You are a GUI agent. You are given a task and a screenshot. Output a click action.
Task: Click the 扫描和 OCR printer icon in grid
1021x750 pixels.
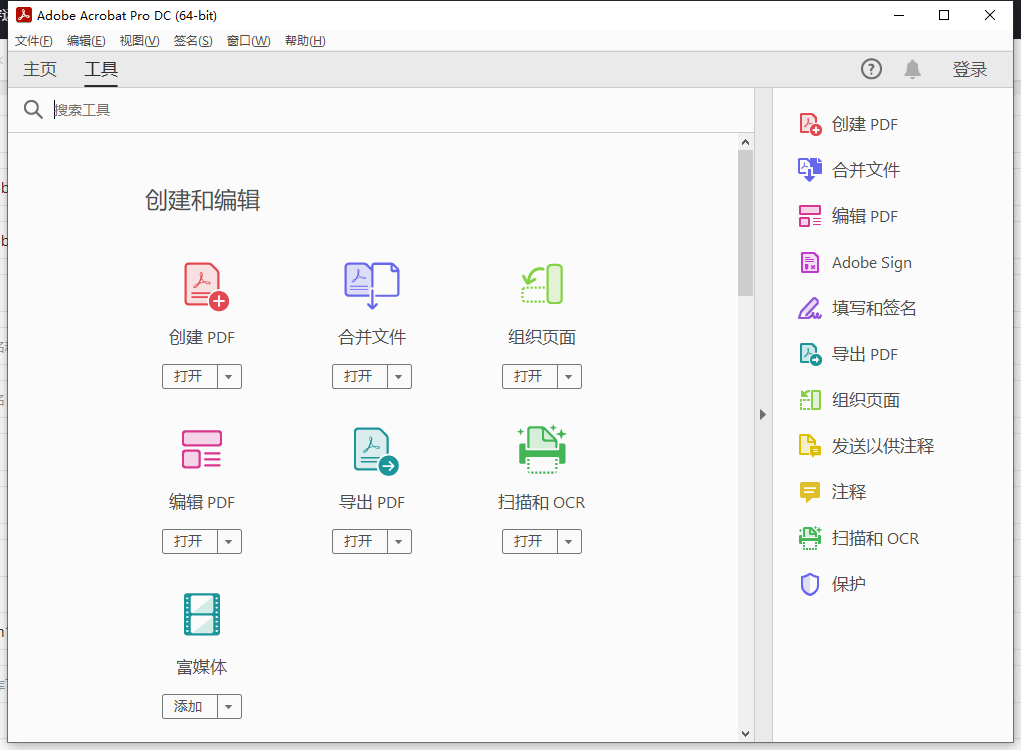[x=542, y=449]
